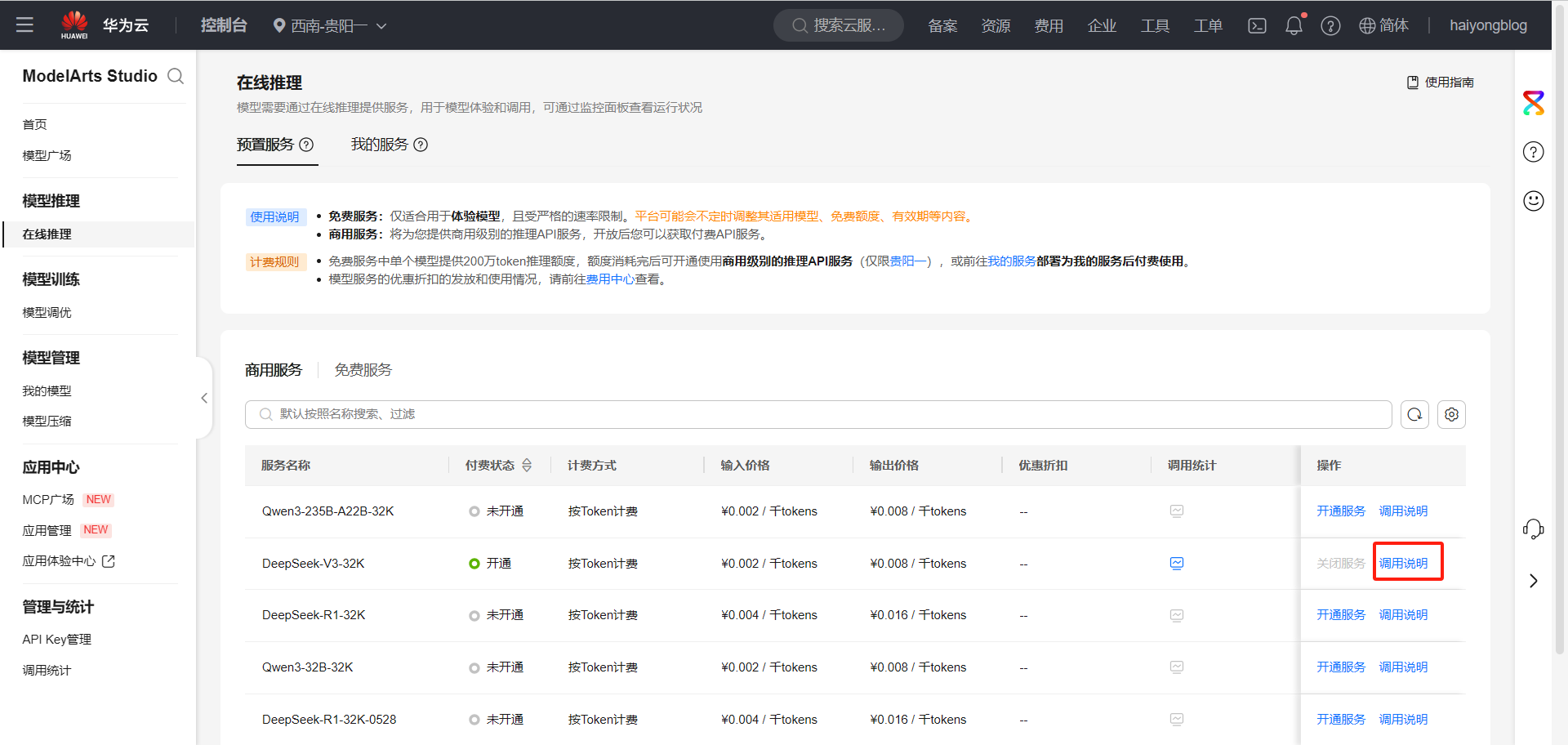The height and width of the screenshot is (745, 1568).
Task: Open the hamburger menu at top left
Action: (24, 25)
